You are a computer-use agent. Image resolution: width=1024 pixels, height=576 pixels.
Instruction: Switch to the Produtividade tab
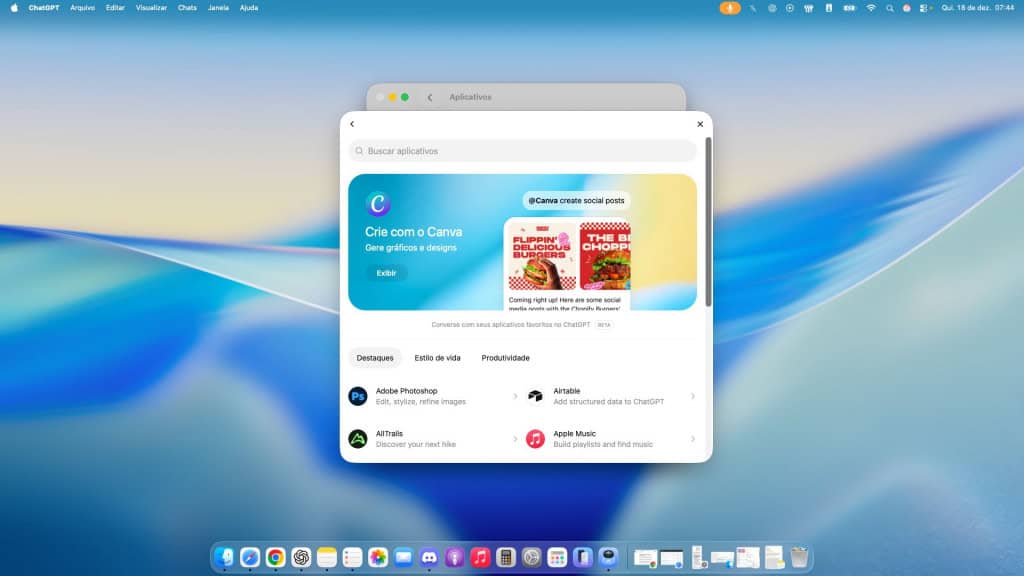point(505,358)
